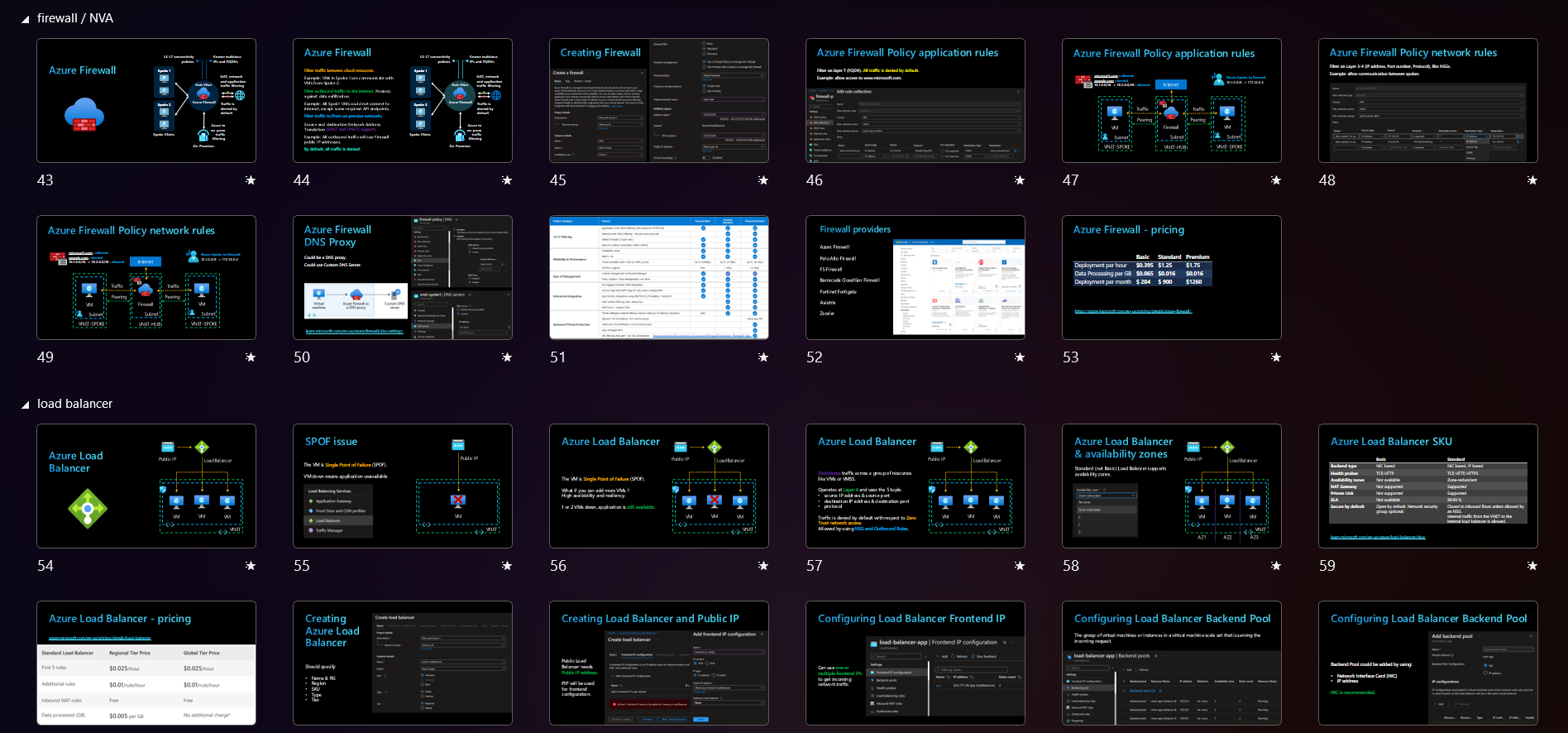1568x733 pixels.
Task: Play transition using slide 49's star
Action: point(251,357)
